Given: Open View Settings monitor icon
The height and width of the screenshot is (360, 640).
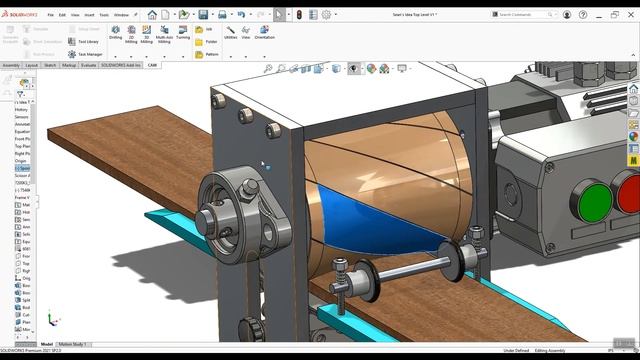Looking at the screenshot, I should [402, 69].
